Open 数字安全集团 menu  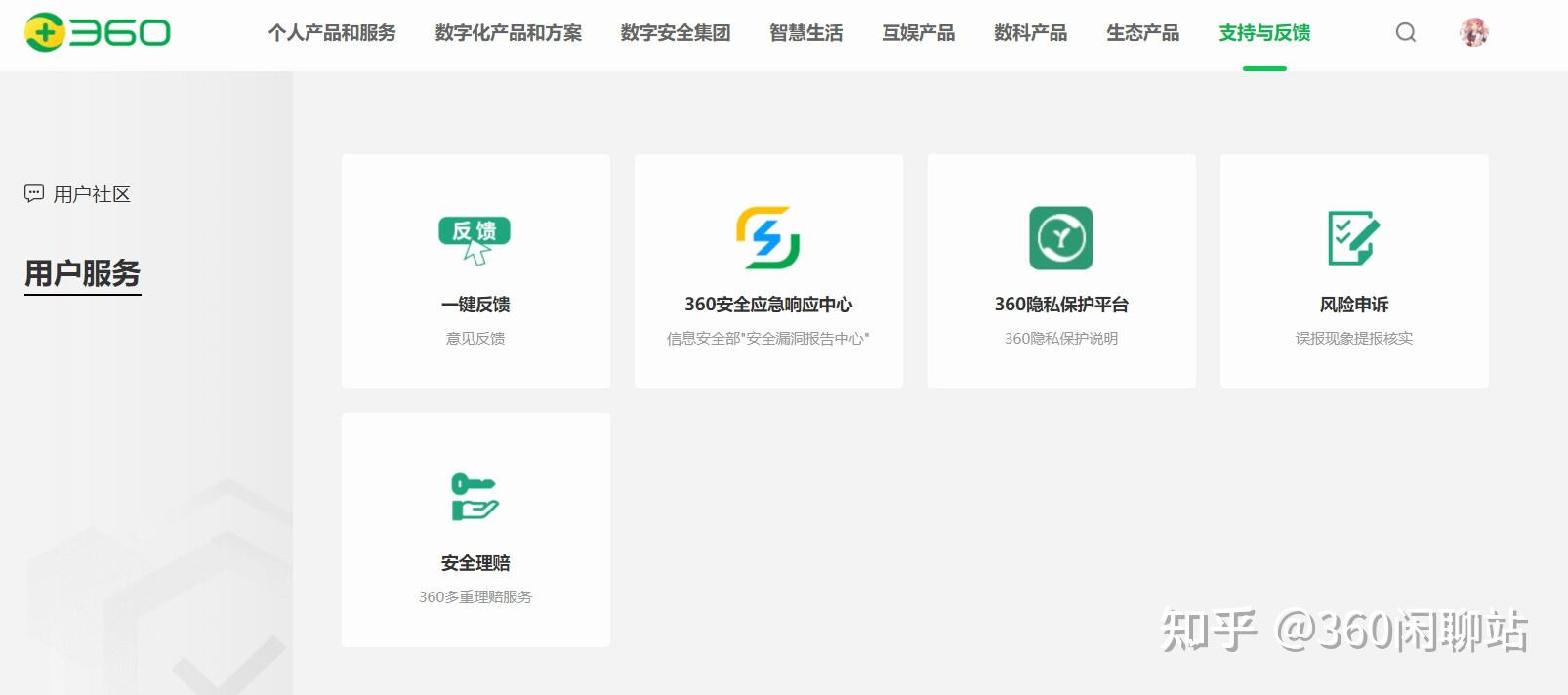coord(676,33)
